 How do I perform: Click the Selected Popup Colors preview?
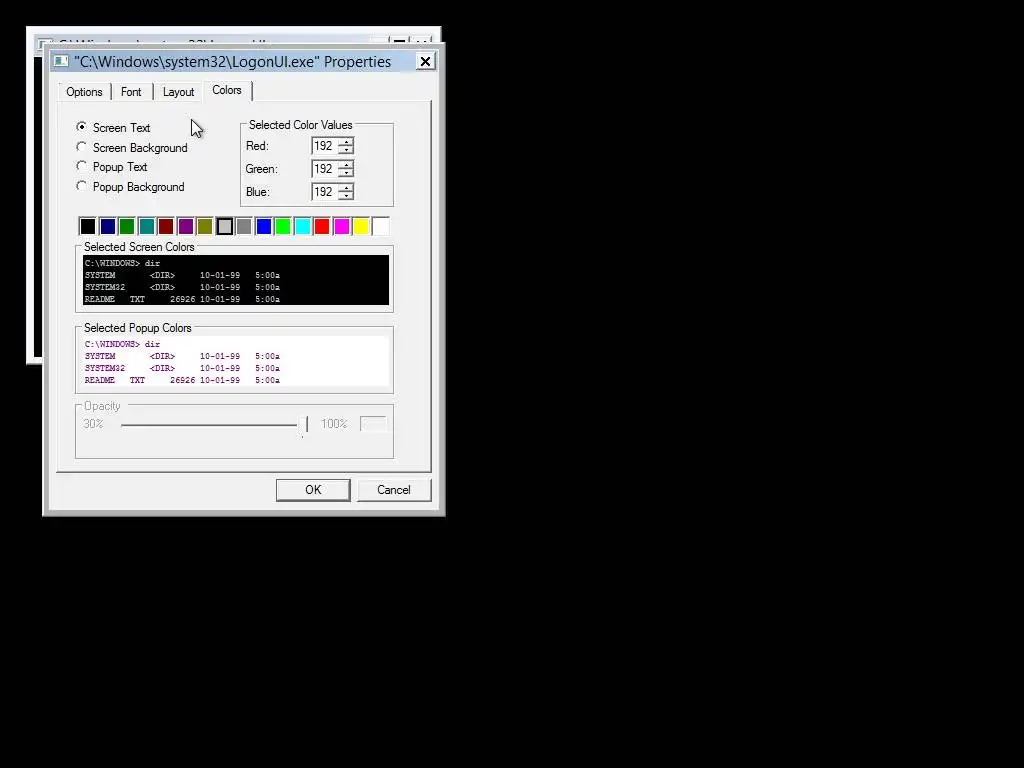(236, 361)
